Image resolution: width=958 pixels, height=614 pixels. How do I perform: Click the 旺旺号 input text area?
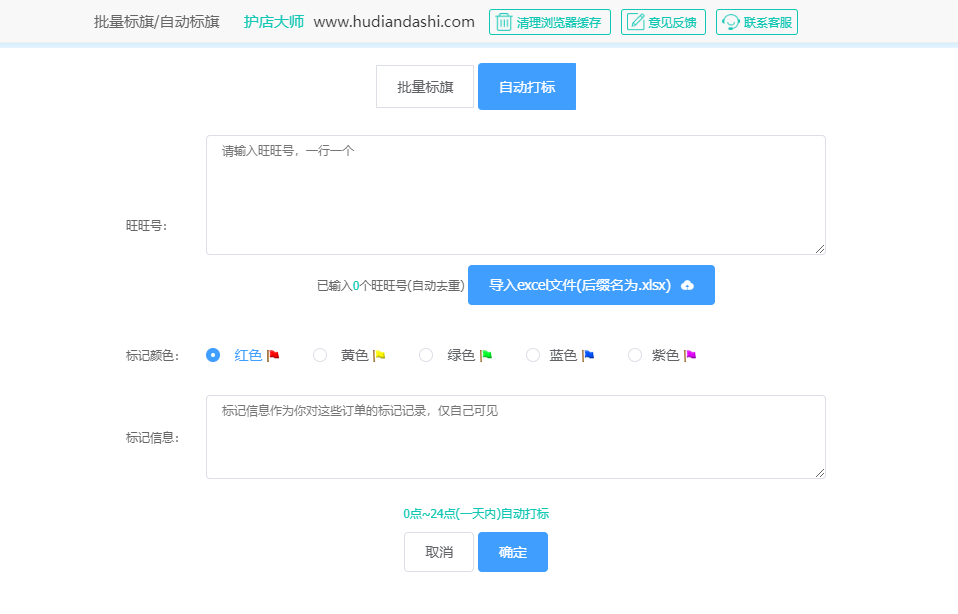coord(515,194)
